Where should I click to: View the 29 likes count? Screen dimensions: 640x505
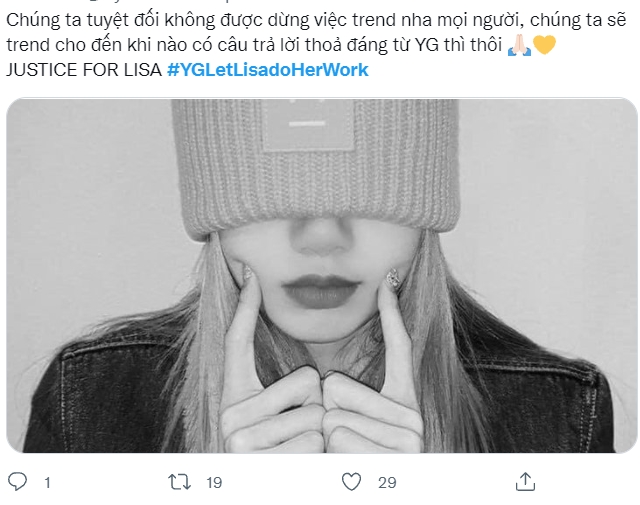387,483
